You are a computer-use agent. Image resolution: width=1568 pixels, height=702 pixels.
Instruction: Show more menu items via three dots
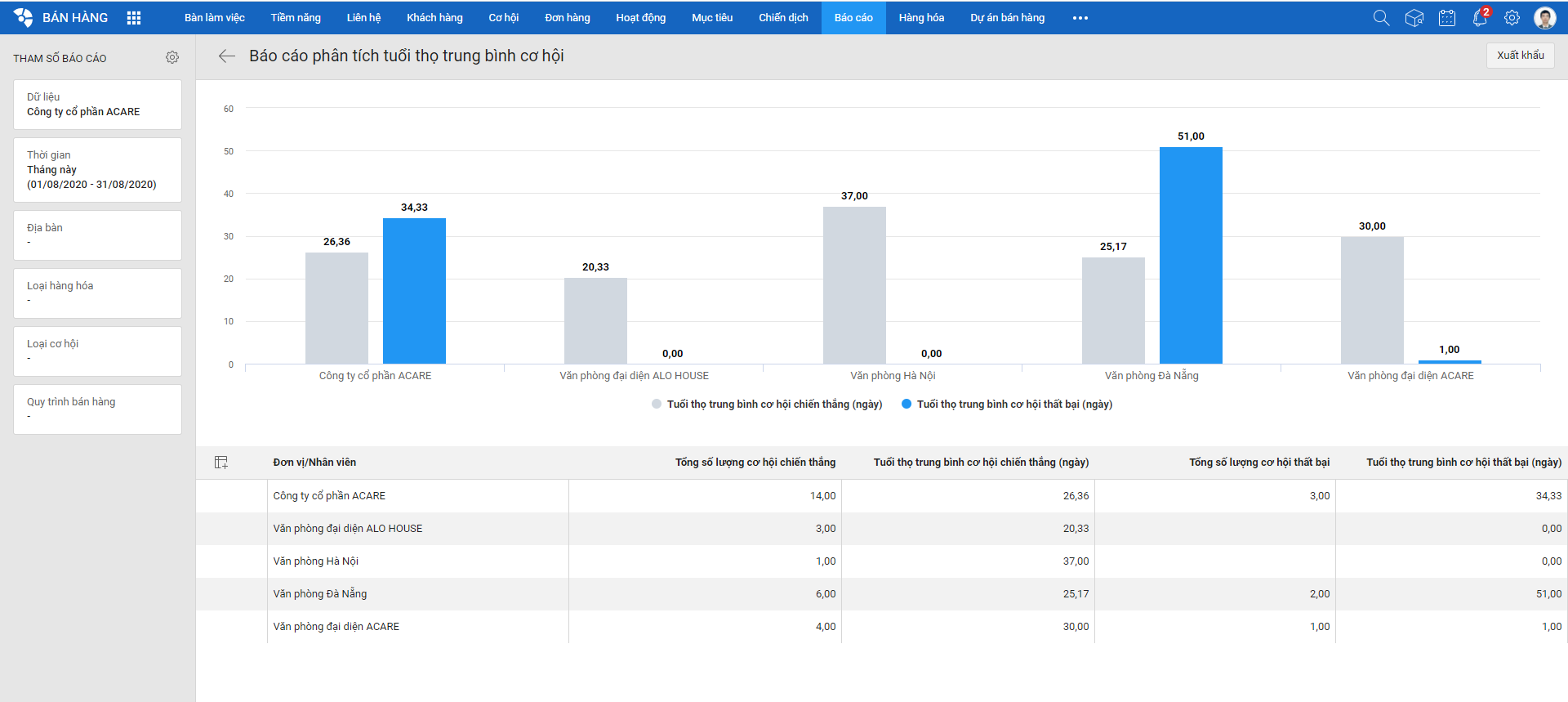[1080, 18]
